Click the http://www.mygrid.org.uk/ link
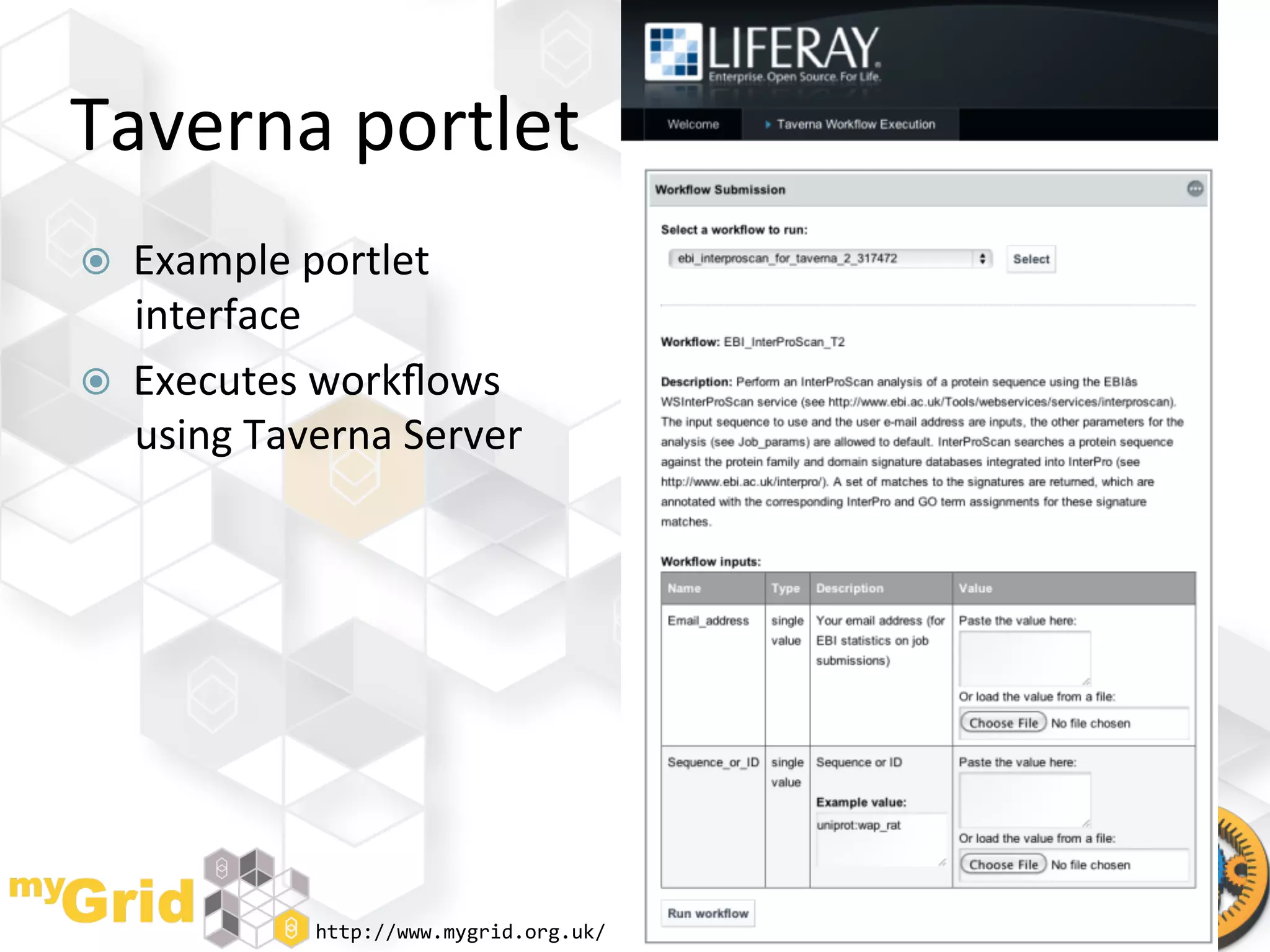 tap(460, 932)
